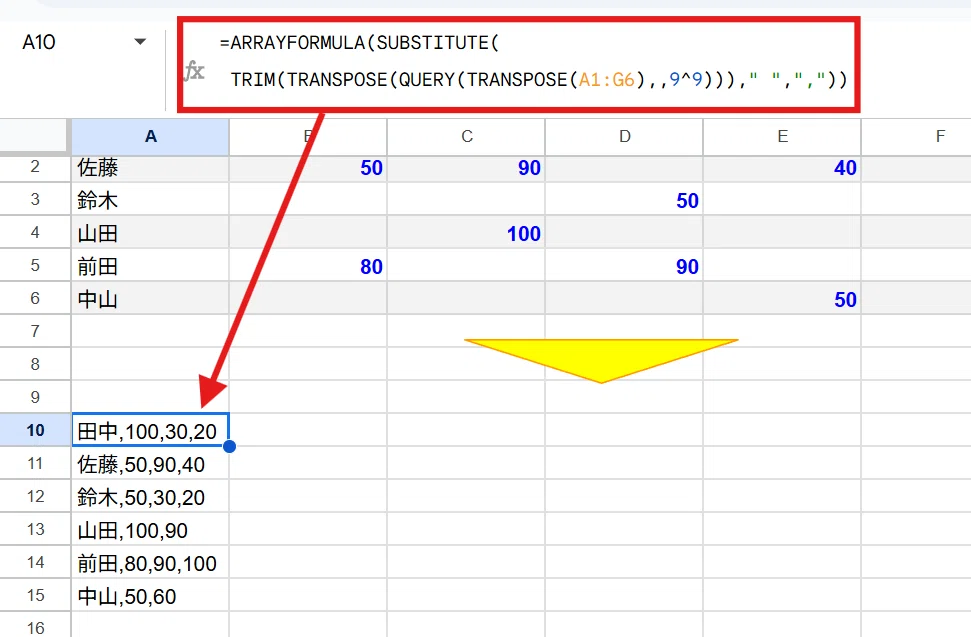Click the blue fill handle on cell A10
The image size is (971, 637).
tap(229, 446)
